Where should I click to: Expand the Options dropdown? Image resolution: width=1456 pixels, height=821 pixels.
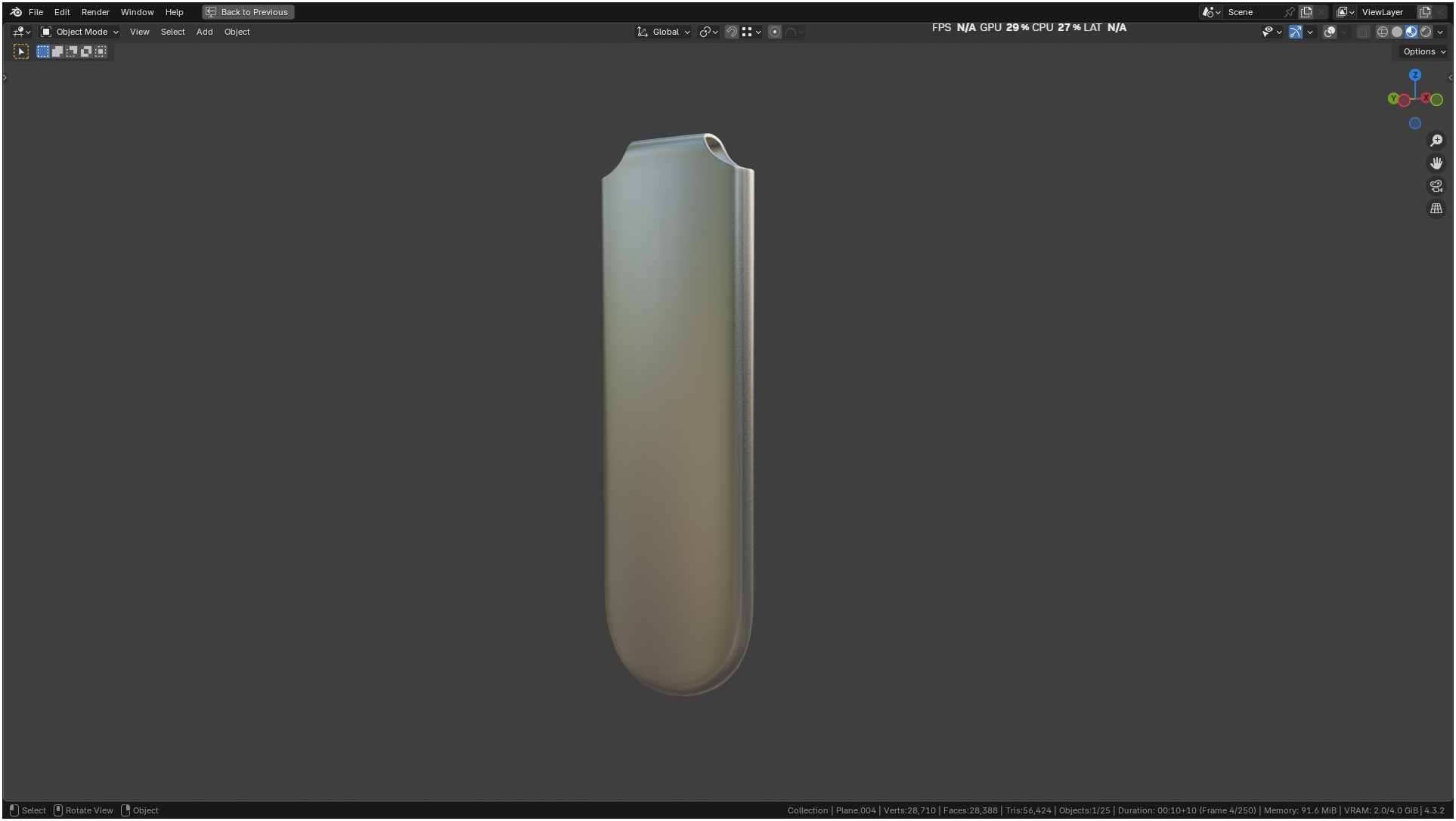point(1424,51)
